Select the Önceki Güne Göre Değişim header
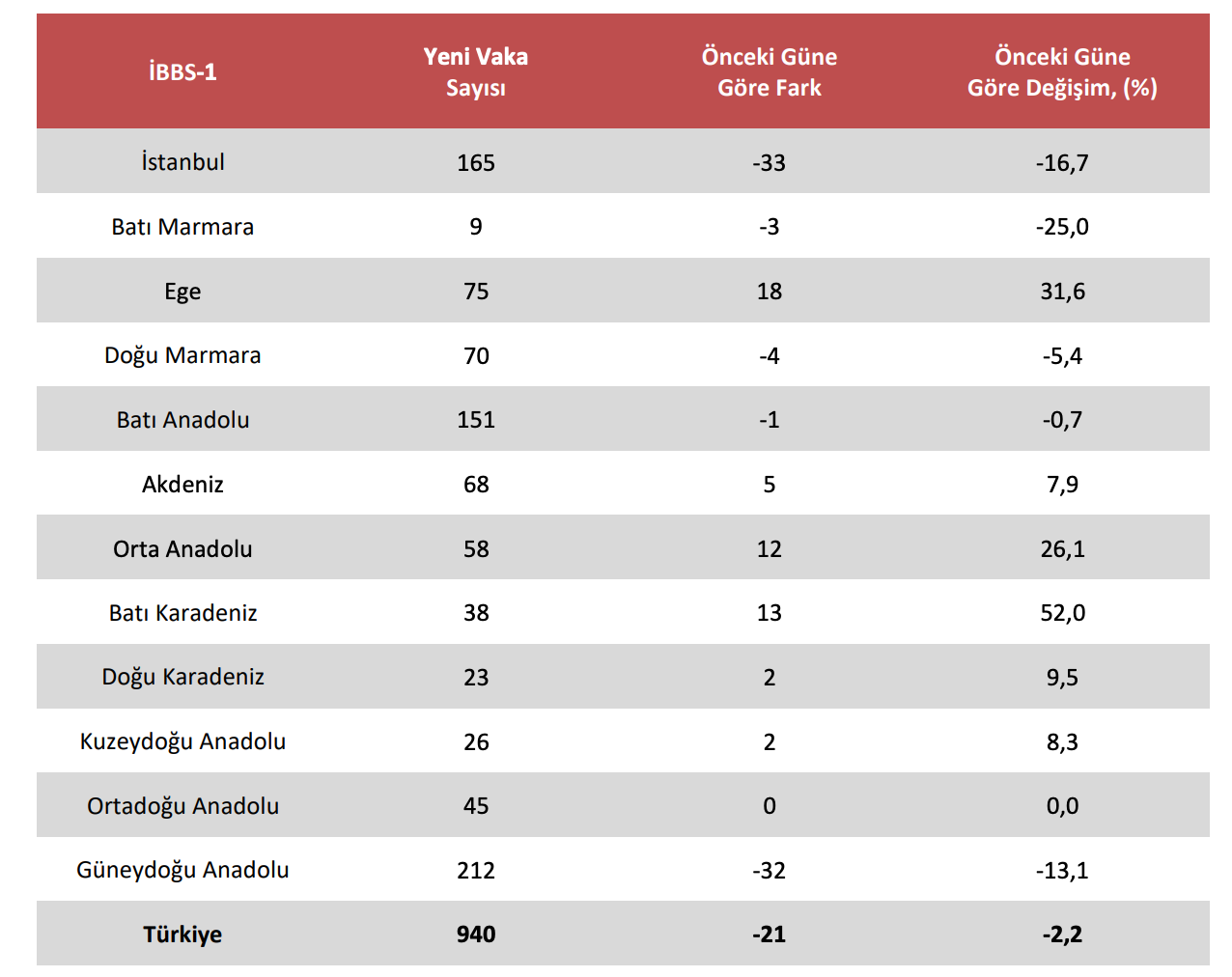The width and height of the screenshot is (1232, 977). tap(1062, 71)
